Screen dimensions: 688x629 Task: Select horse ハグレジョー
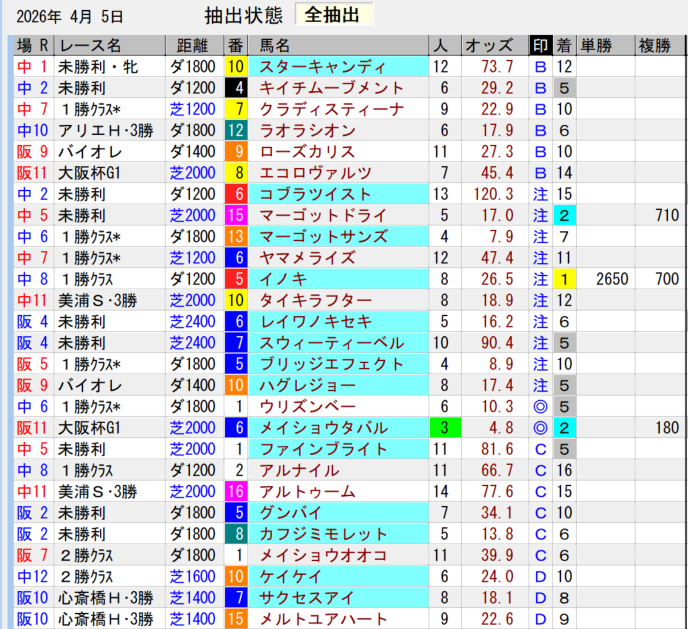click(x=338, y=386)
